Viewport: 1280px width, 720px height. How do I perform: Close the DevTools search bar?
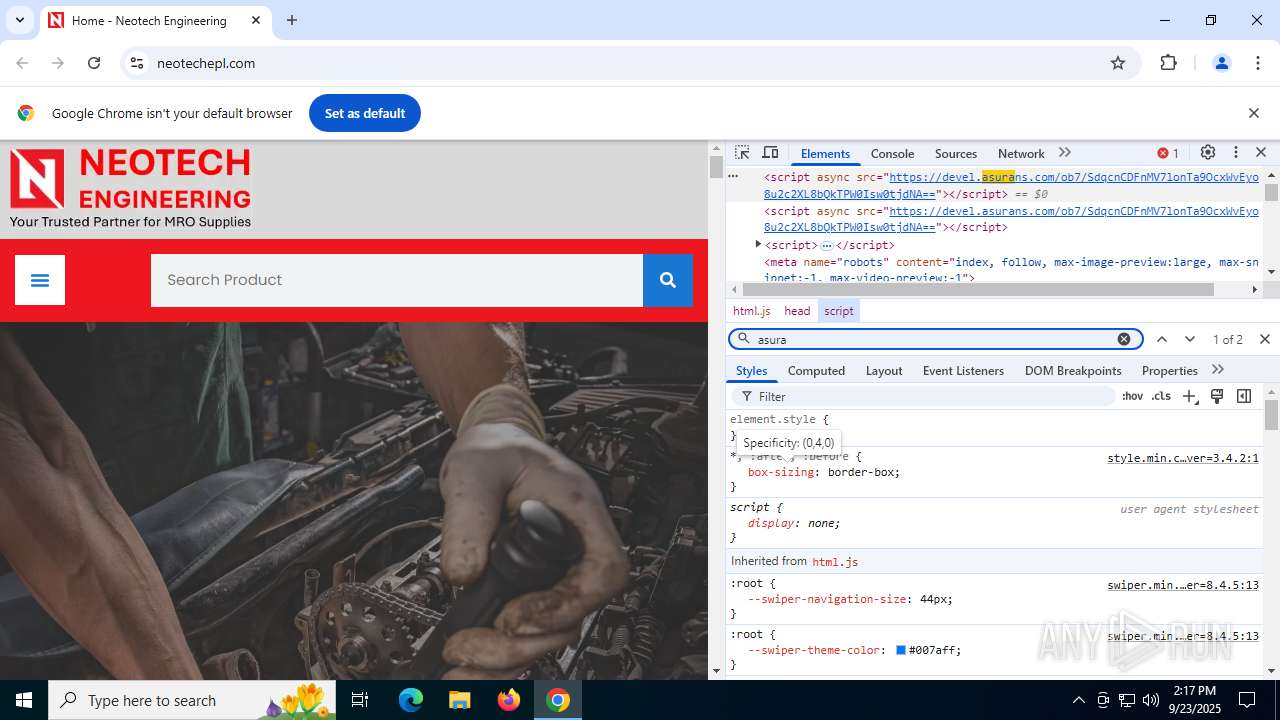tap(1265, 339)
